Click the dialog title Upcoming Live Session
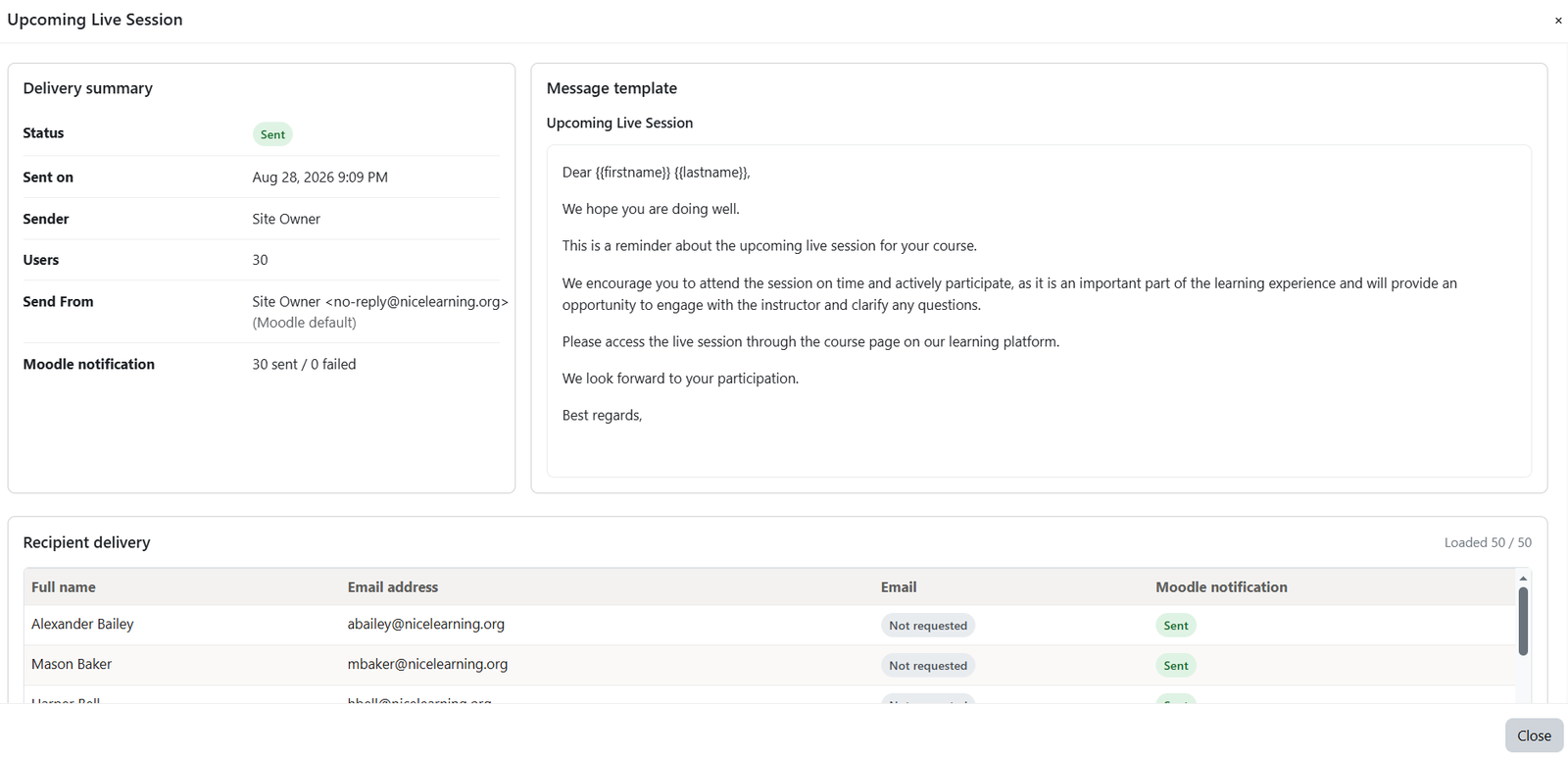 [x=95, y=20]
